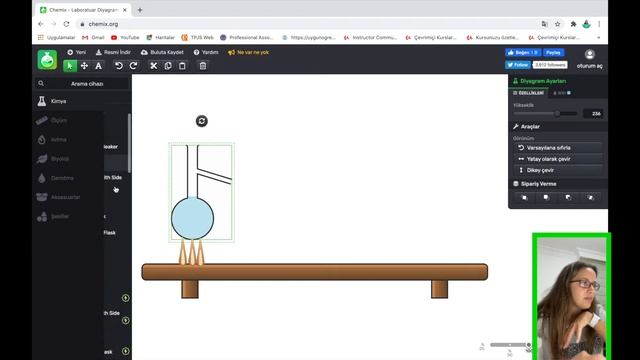Screen dimensions: 640x360
Task: Click the item list scrollbar
Action: point(129,143)
